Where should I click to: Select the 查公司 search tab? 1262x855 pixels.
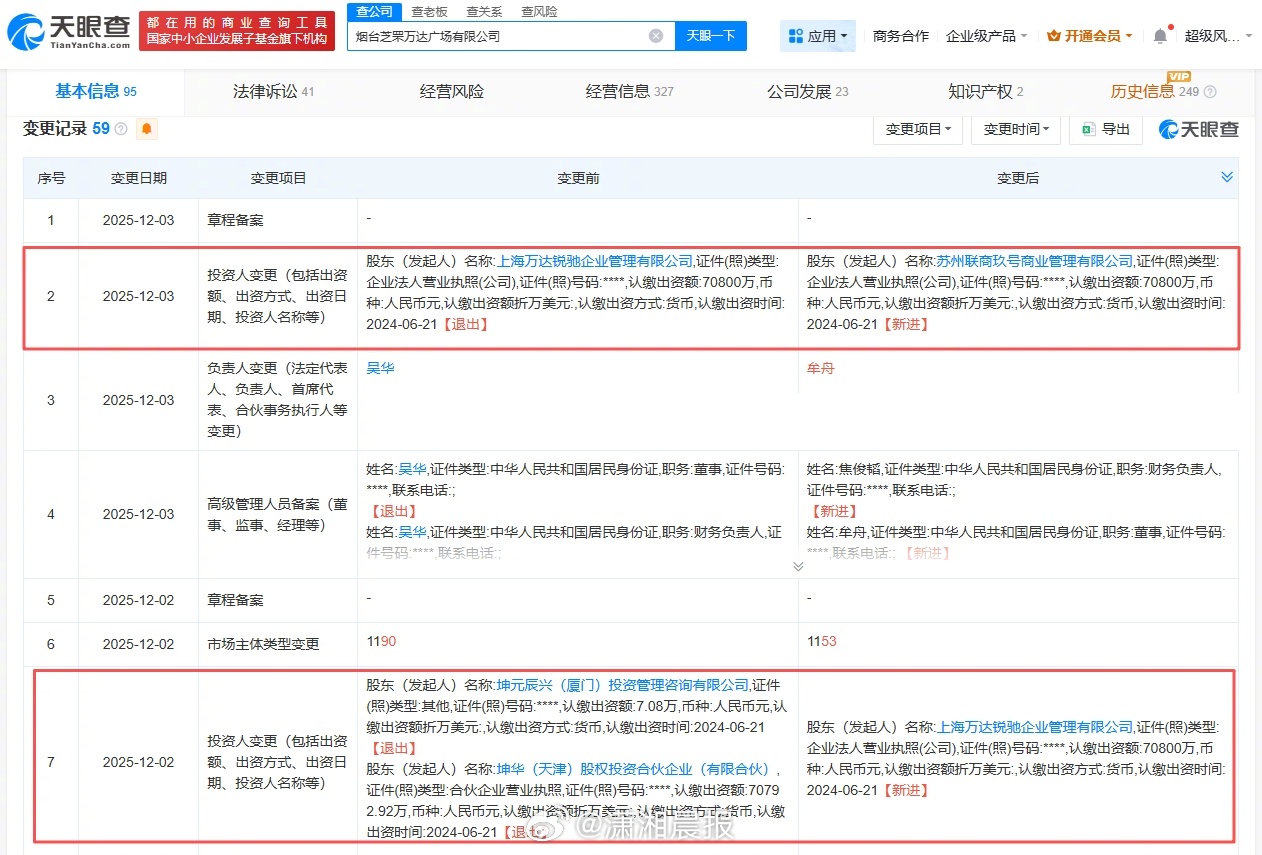pyautogui.click(x=374, y=11)
